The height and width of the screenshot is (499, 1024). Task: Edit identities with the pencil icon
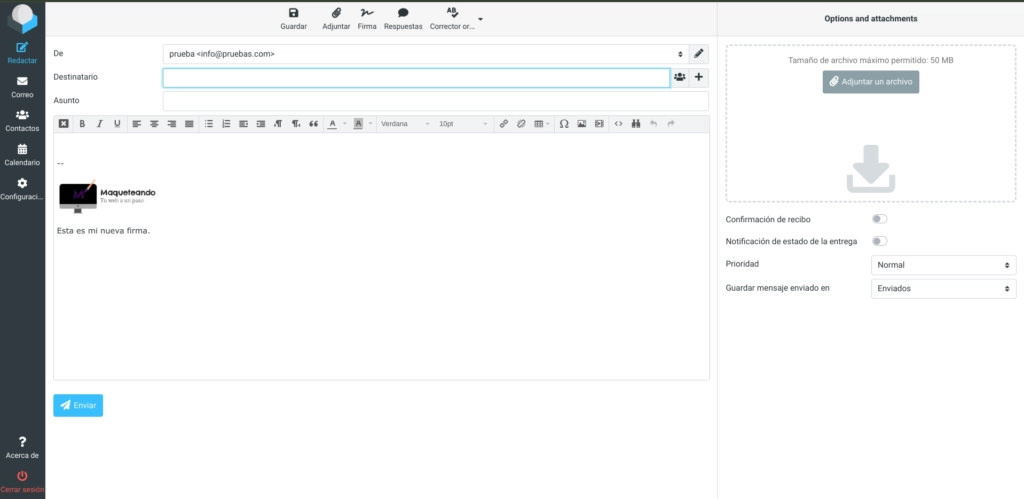pos(699,54)
